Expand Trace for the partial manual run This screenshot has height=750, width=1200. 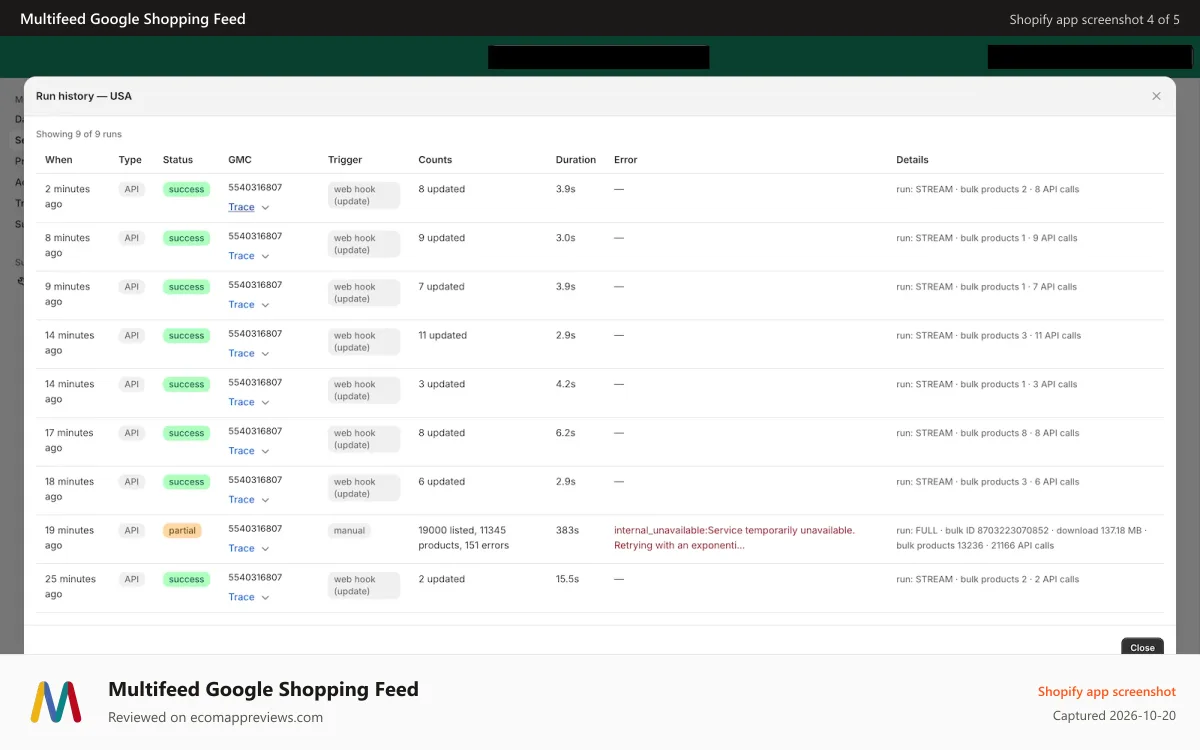tap(249, 548)
